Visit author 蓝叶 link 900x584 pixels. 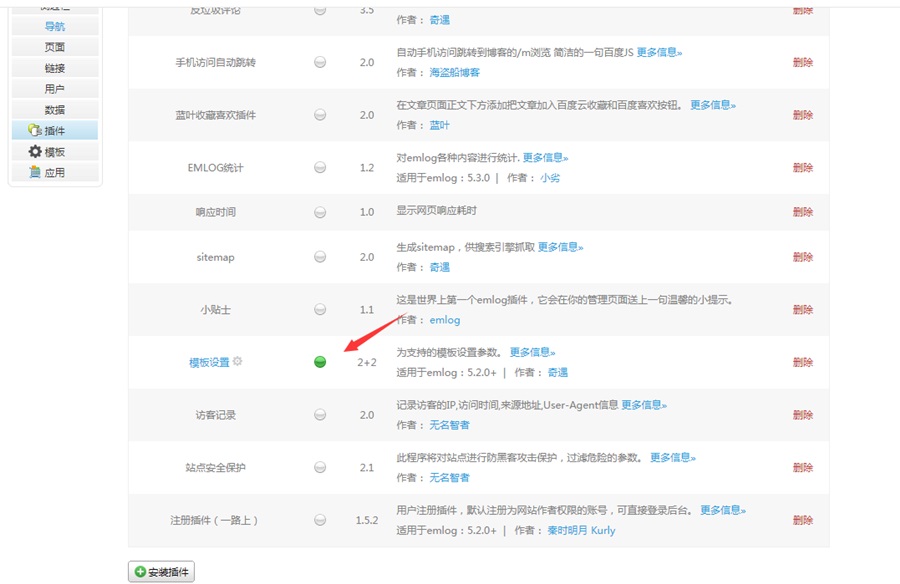pos(440,125)
